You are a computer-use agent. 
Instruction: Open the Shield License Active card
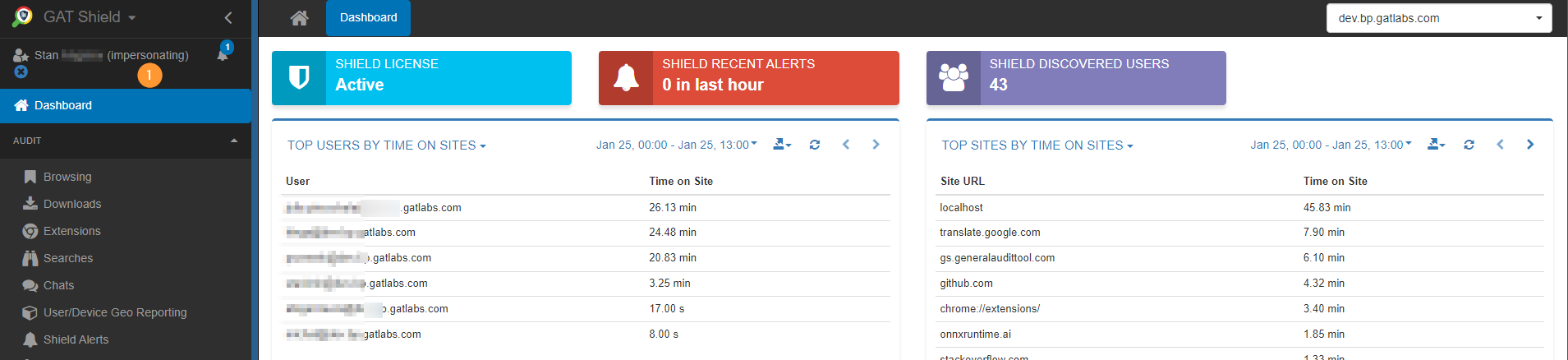[421, 78]
